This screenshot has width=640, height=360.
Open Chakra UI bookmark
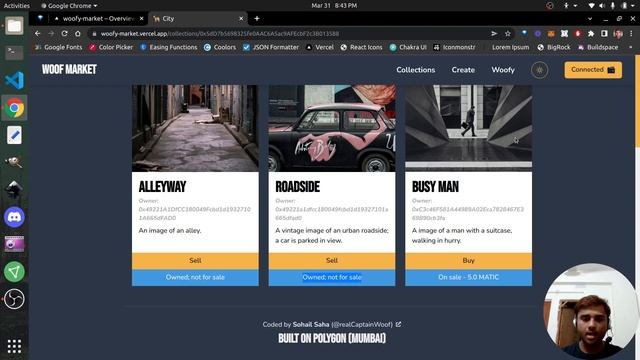408,47
